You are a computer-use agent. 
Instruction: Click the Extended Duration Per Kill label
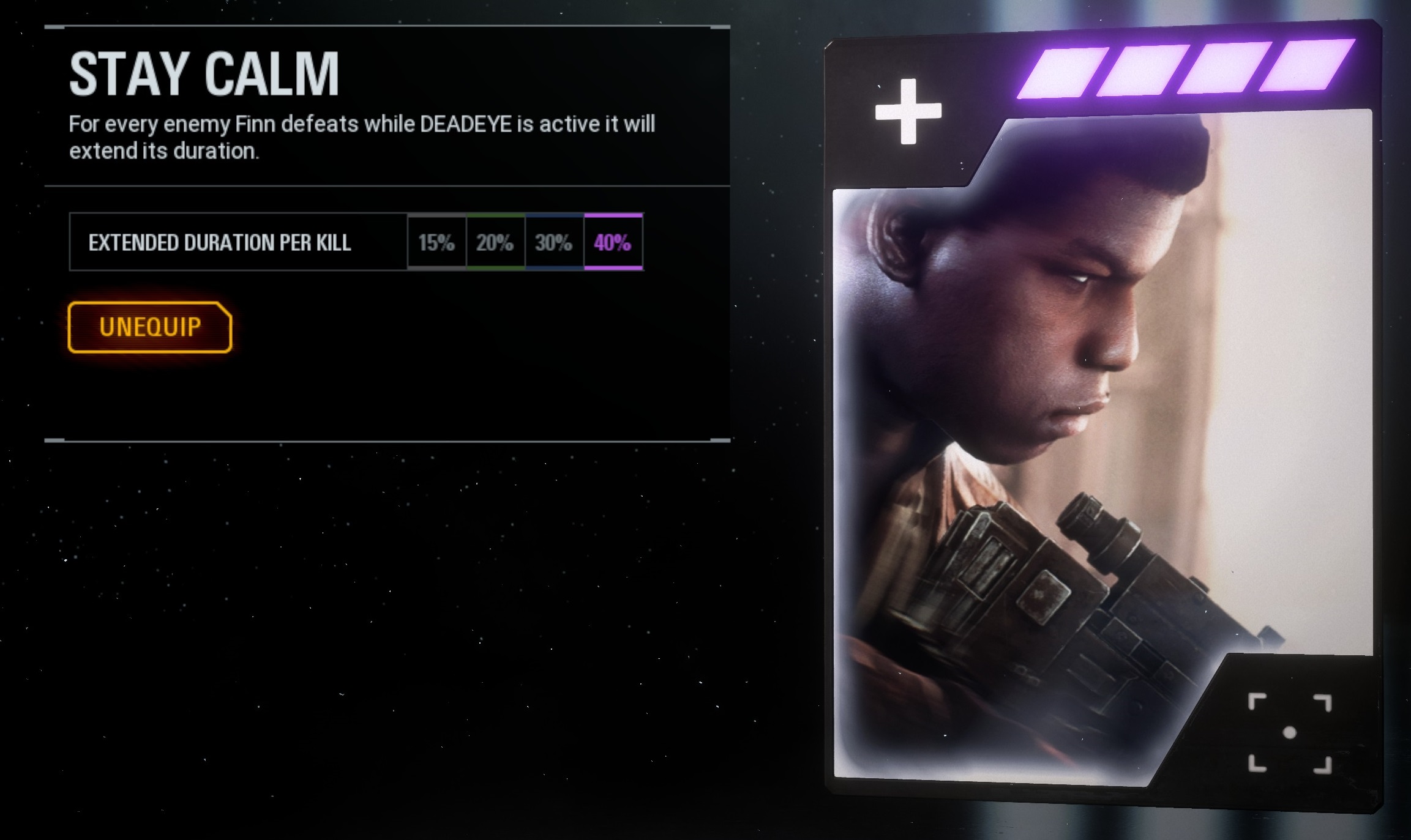pos(219,243)
